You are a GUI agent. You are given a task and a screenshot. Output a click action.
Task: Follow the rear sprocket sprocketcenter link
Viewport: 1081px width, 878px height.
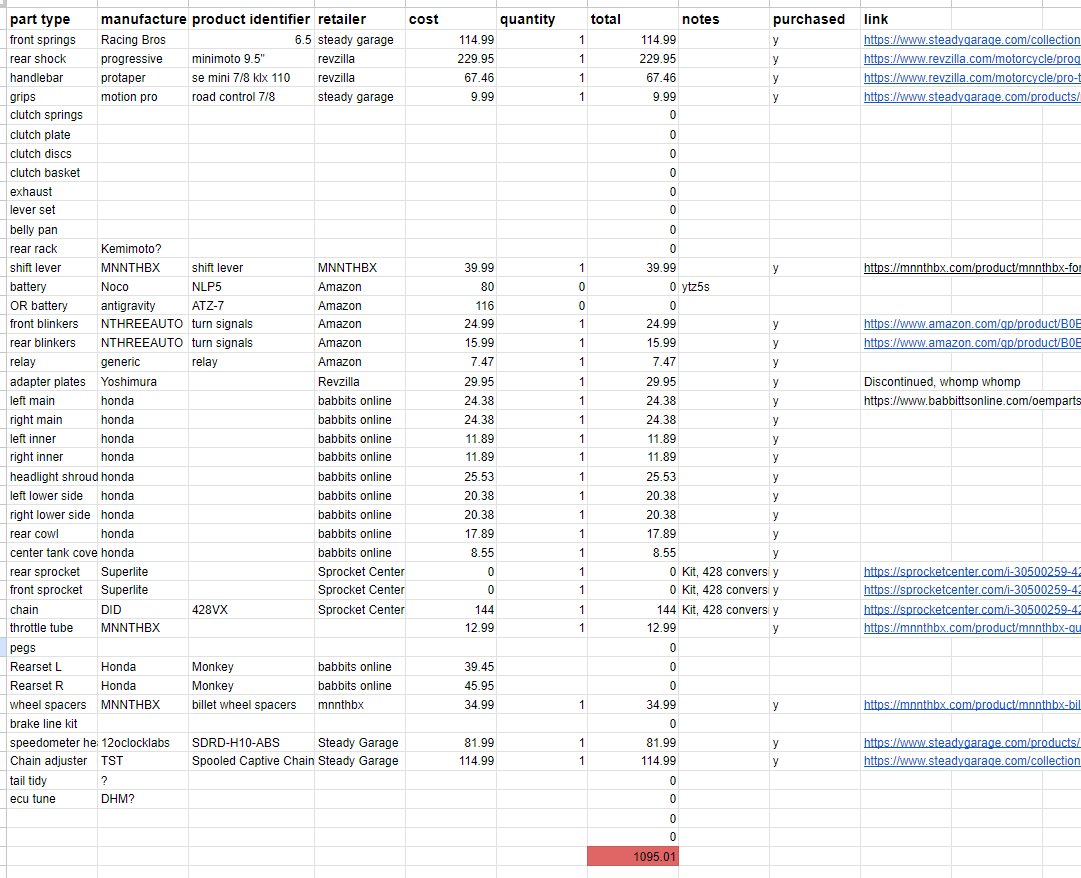972,572
